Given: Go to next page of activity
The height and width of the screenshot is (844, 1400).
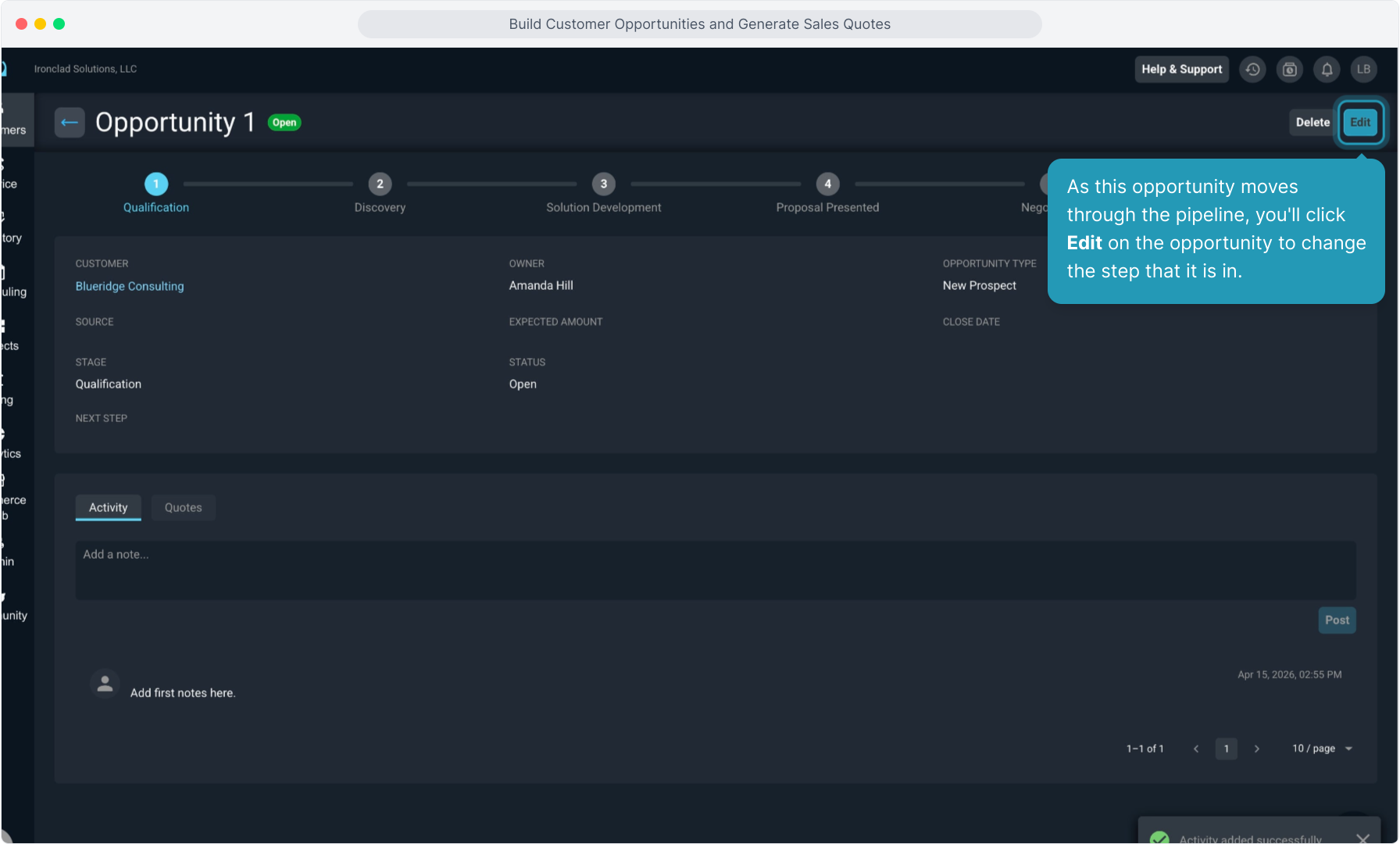Looking at the screenshot, I should (1256, 749).
